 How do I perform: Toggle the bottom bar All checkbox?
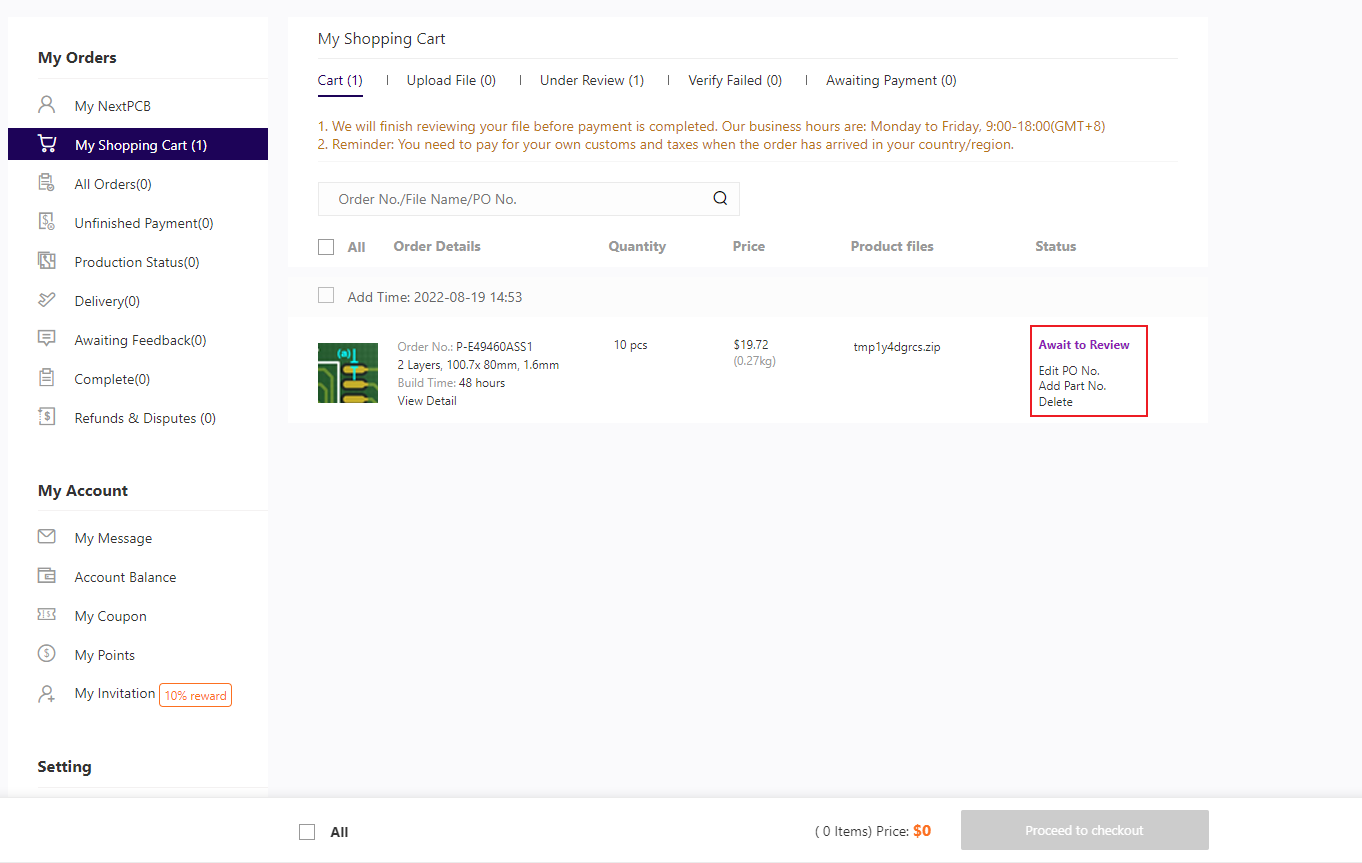[x=308, y=832]
